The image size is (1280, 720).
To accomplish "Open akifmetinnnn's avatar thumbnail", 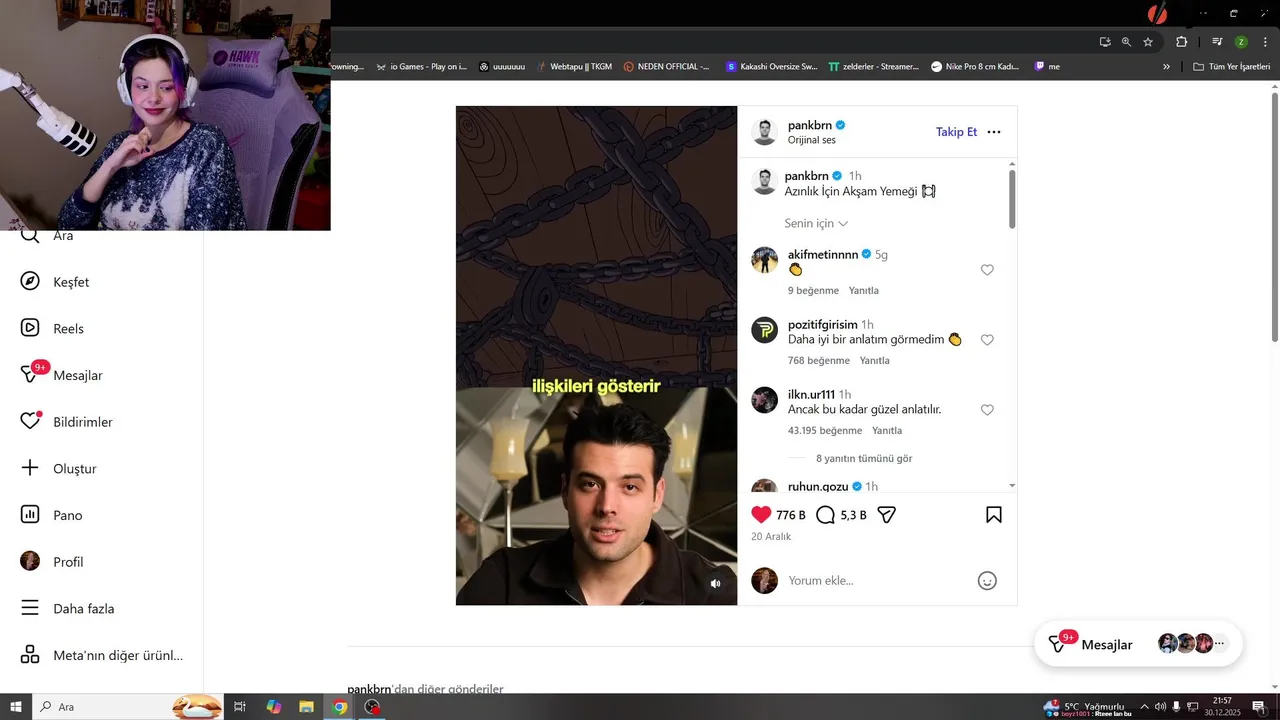I will [x=764, y=260].
